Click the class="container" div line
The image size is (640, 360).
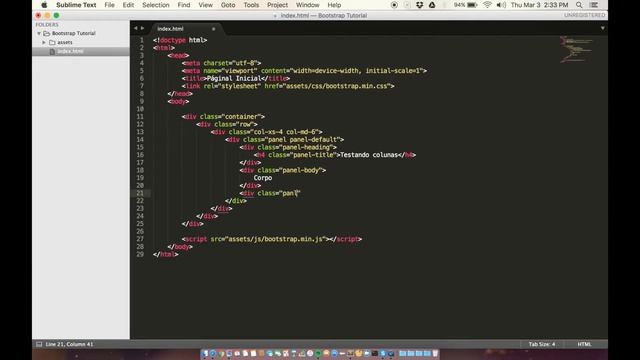coord(223,117)
